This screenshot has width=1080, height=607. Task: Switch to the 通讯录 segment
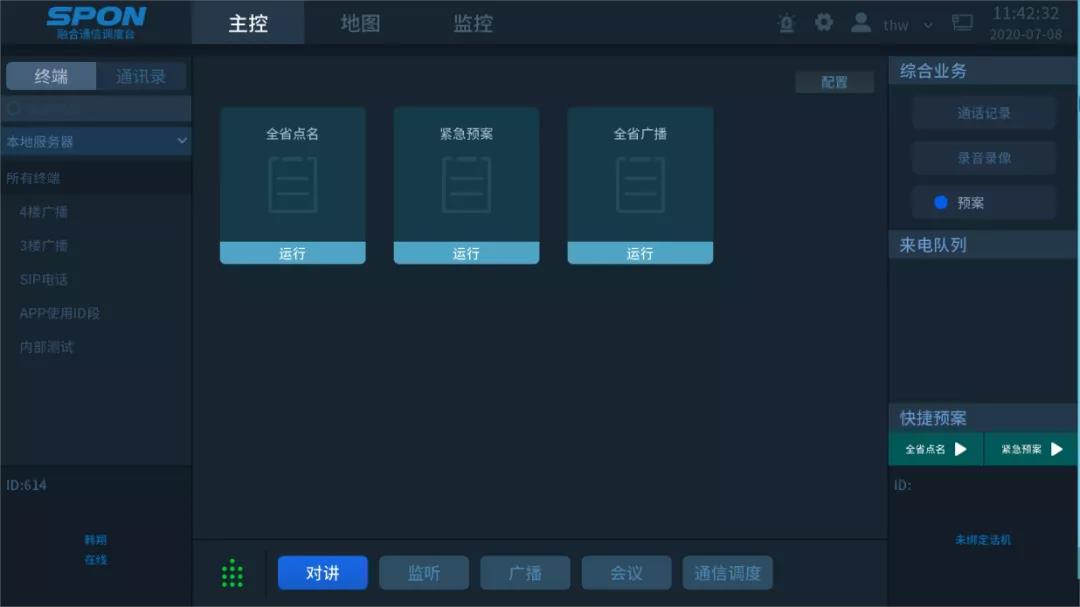point(141,76)
